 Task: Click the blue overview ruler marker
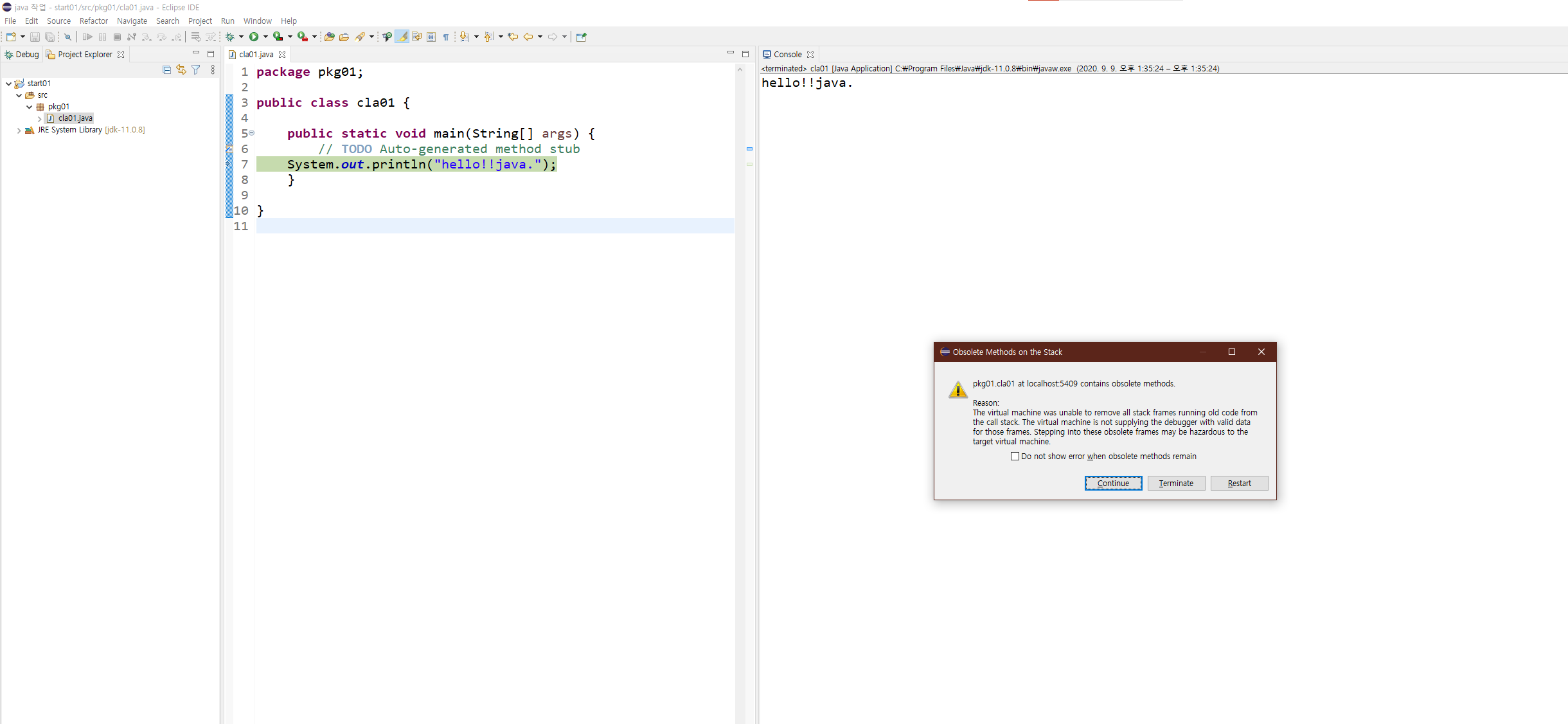[749, 149]
